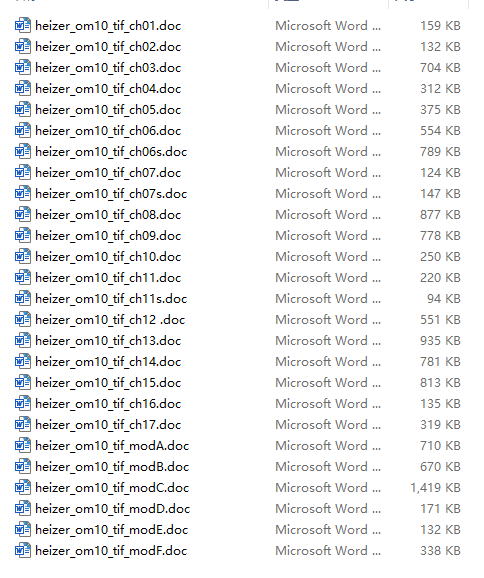
Task: Click Word icon for heizer_om10_tif_ch04.doc
Action: [x=22, y=88]
